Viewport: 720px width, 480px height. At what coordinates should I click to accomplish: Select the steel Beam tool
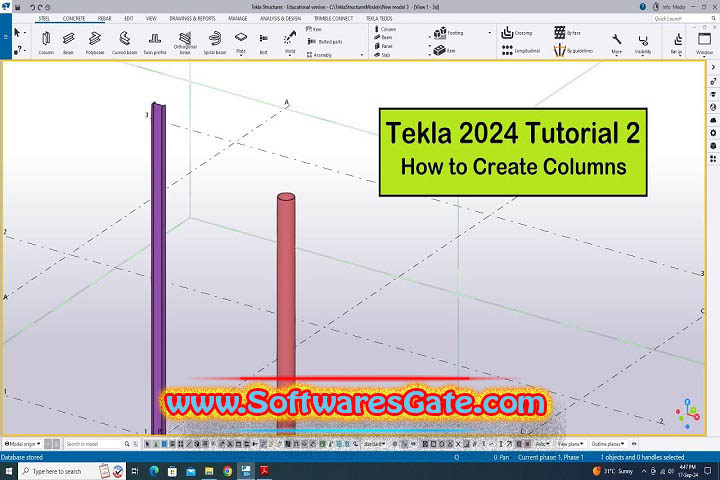(68, 42)
